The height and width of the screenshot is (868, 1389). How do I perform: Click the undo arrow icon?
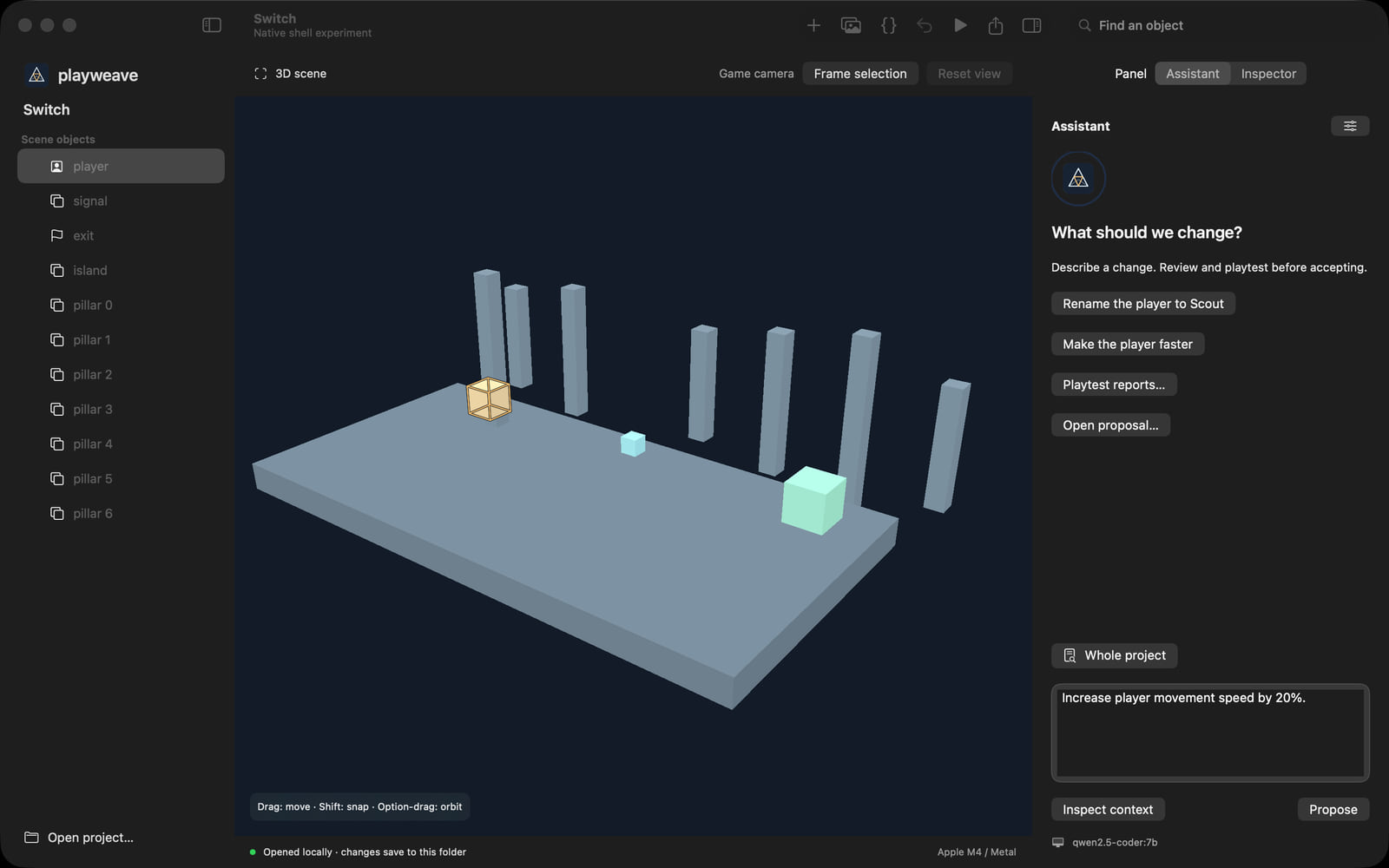click(925, 25)
